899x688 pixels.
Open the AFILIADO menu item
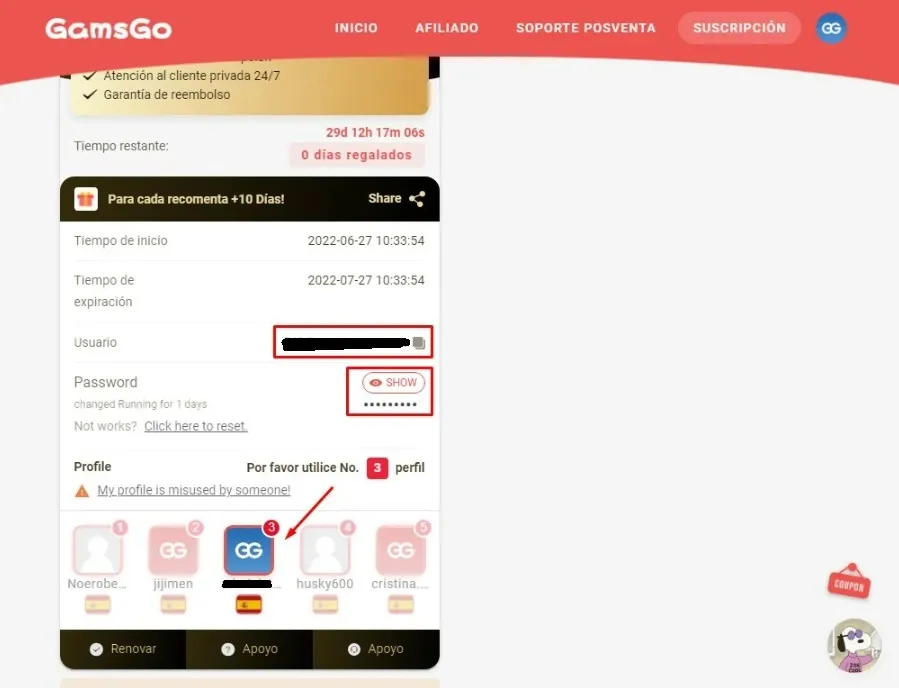pyautogui.click(x=447, y=28)
